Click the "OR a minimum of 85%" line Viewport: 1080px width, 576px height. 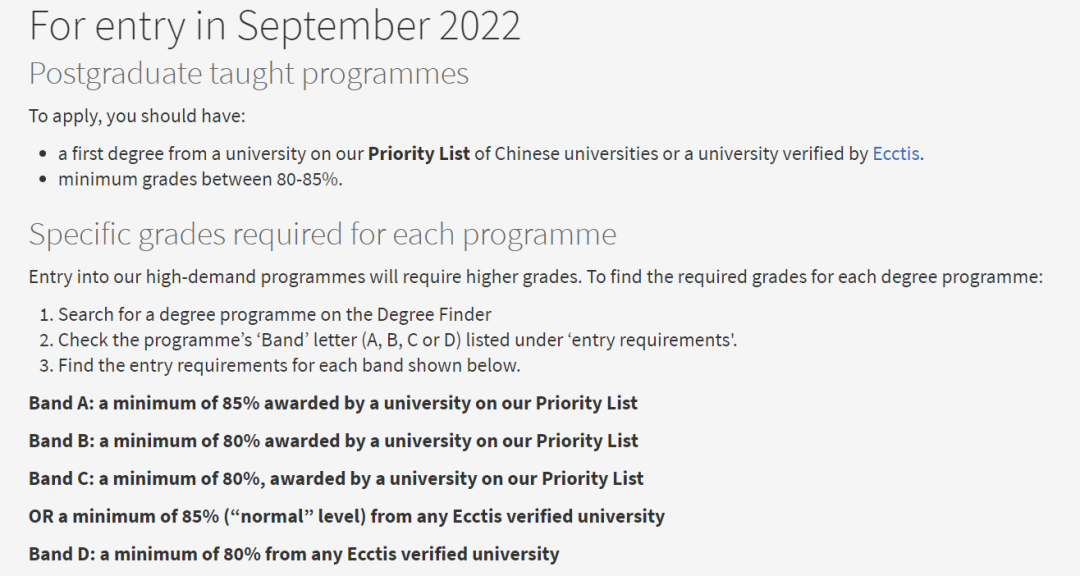click(x=346, y=516)
